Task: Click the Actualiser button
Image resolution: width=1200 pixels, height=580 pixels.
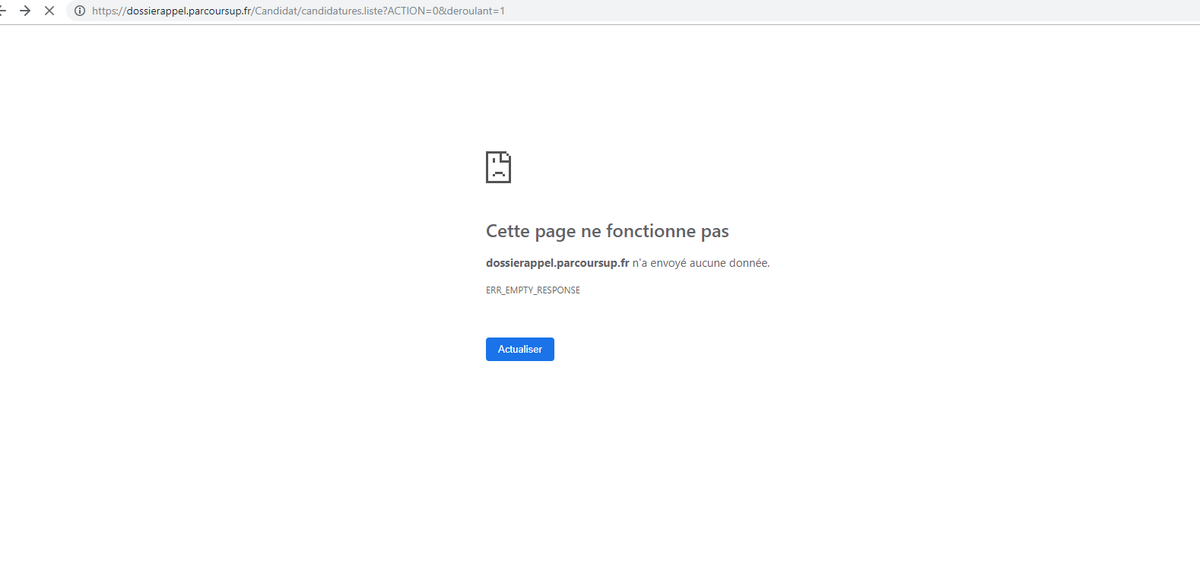Action: (x=520, y=349)
